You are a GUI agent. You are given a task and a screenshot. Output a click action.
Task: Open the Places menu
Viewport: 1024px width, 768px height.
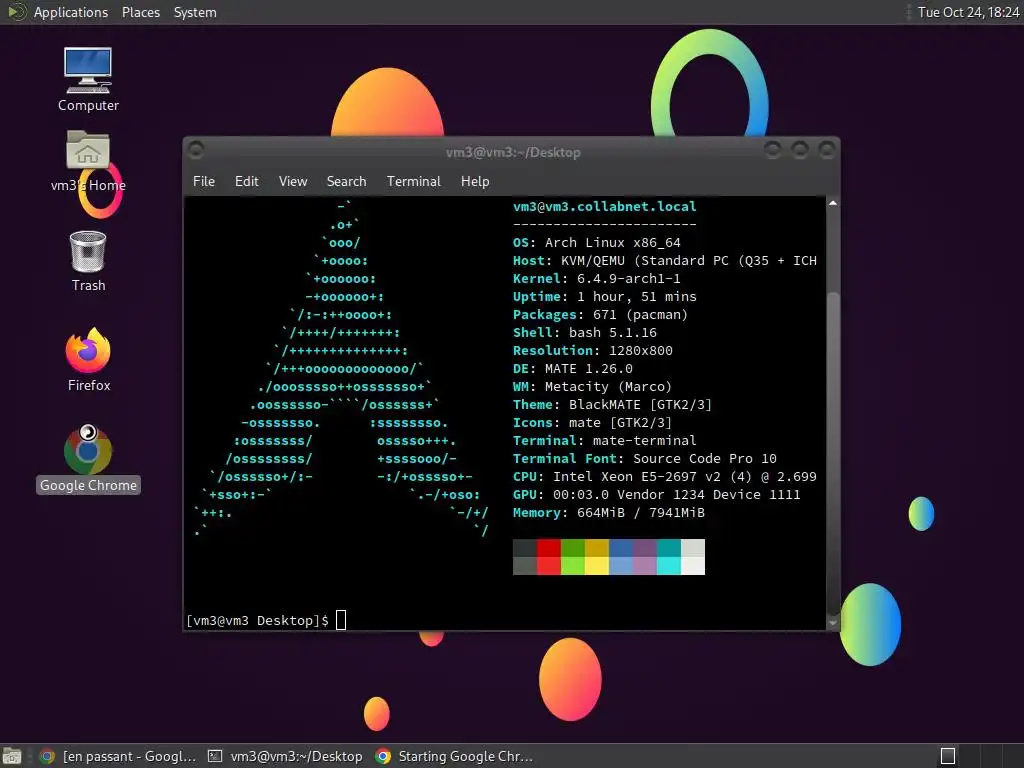[x=141, y=12]
